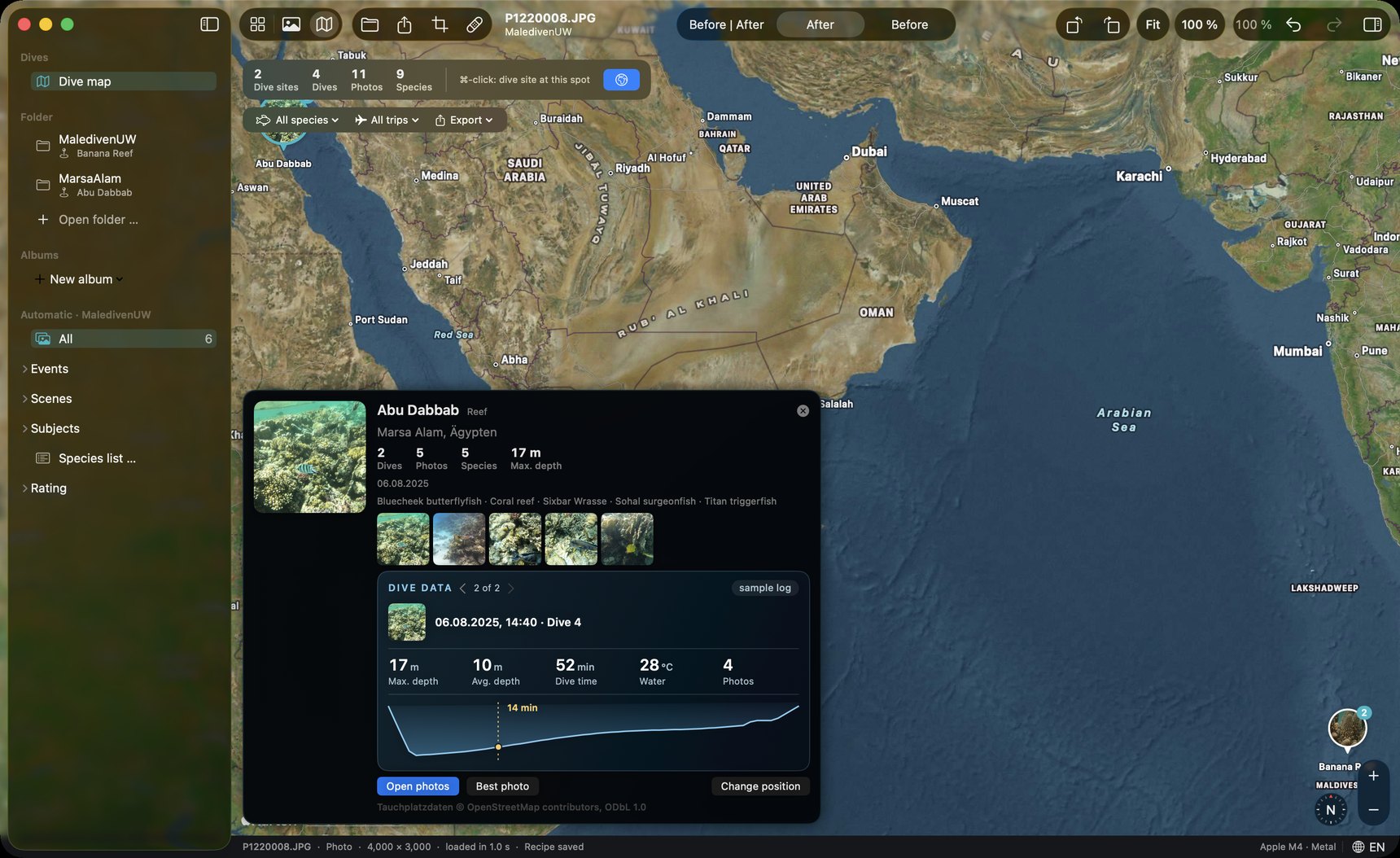The width and height of the screenshot is (1400, 858).
Task: Select the Before | After compare mode
Action: click(x=726, y=24)
